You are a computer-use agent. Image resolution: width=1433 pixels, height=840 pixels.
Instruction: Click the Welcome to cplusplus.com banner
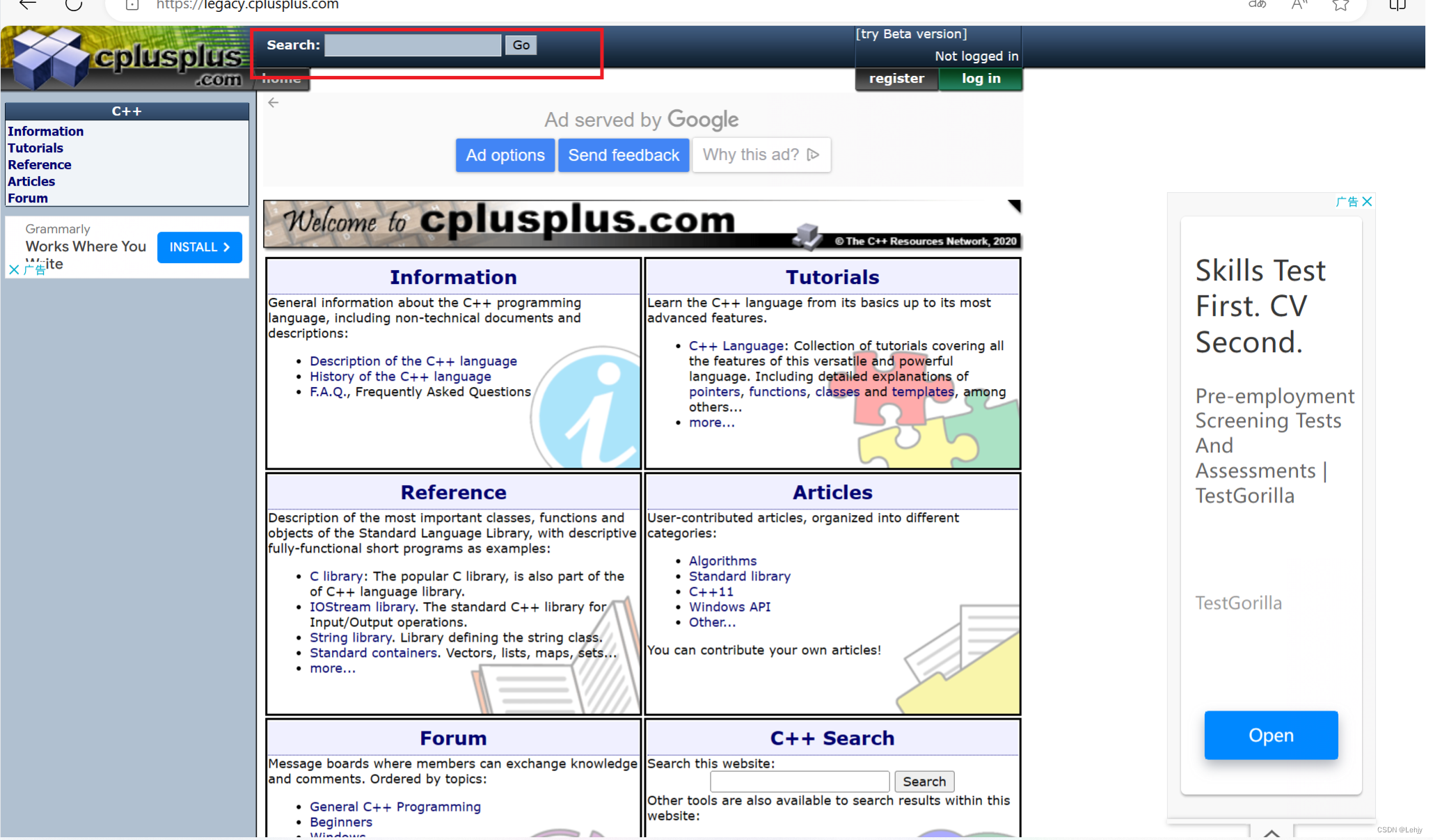[642, 224]
